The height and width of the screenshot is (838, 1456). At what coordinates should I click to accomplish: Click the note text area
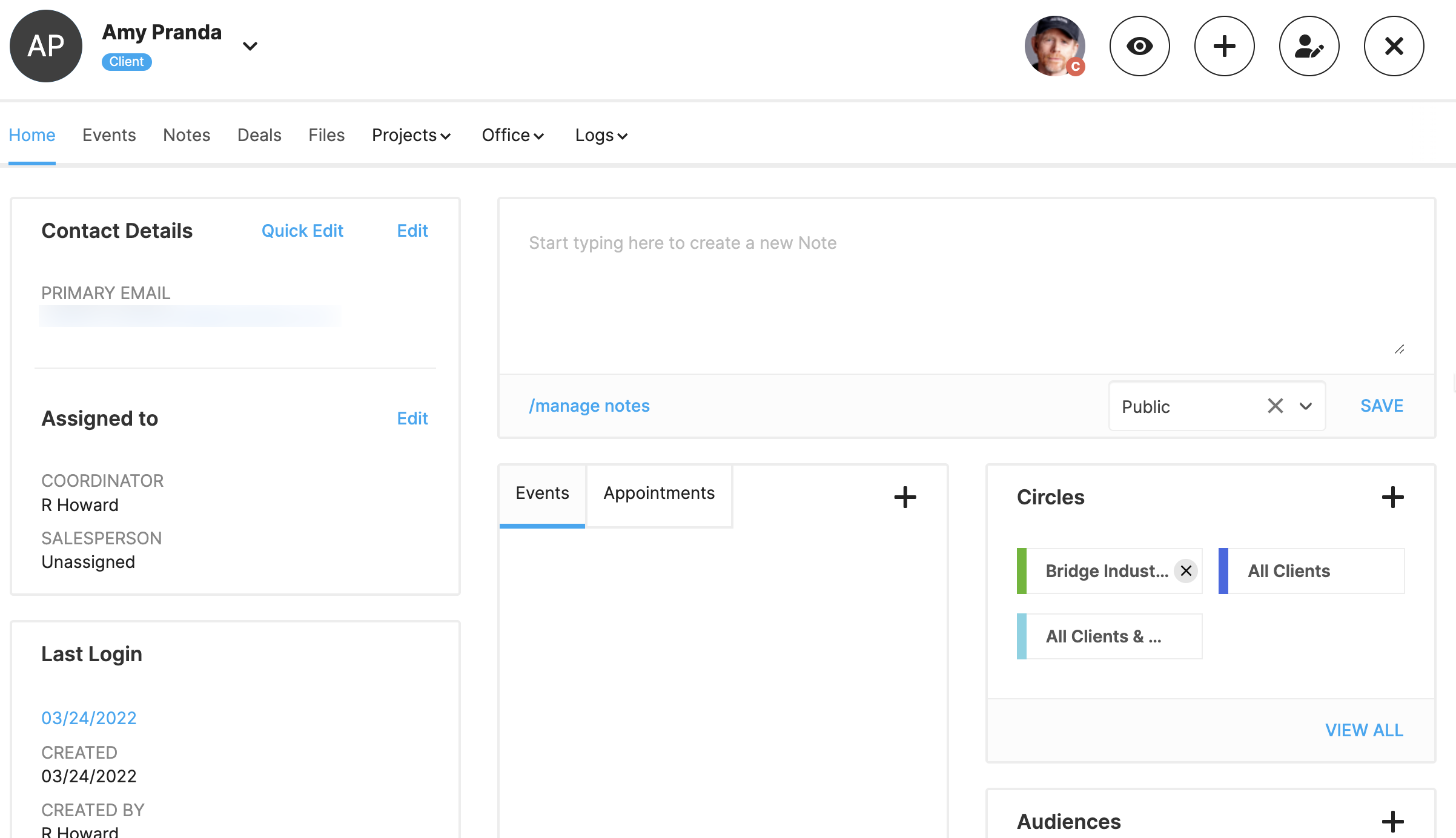[967, 286]
